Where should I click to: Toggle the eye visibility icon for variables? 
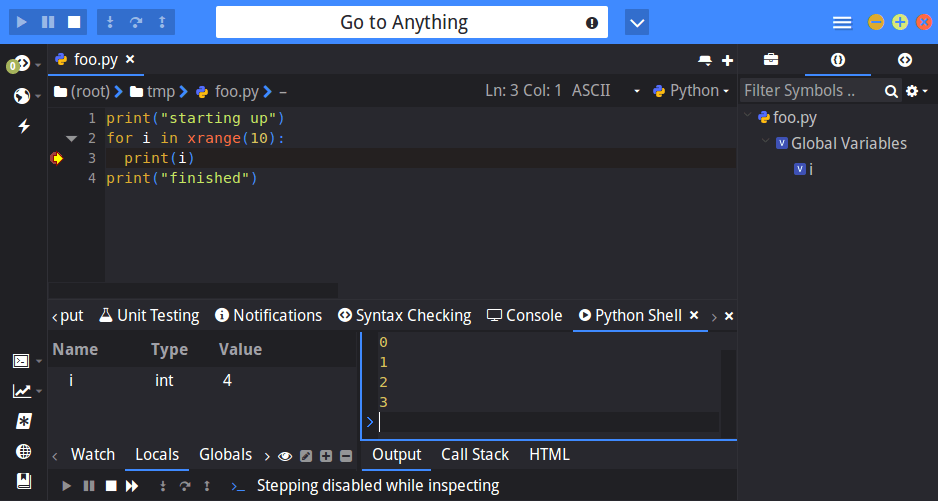(285, 457)
